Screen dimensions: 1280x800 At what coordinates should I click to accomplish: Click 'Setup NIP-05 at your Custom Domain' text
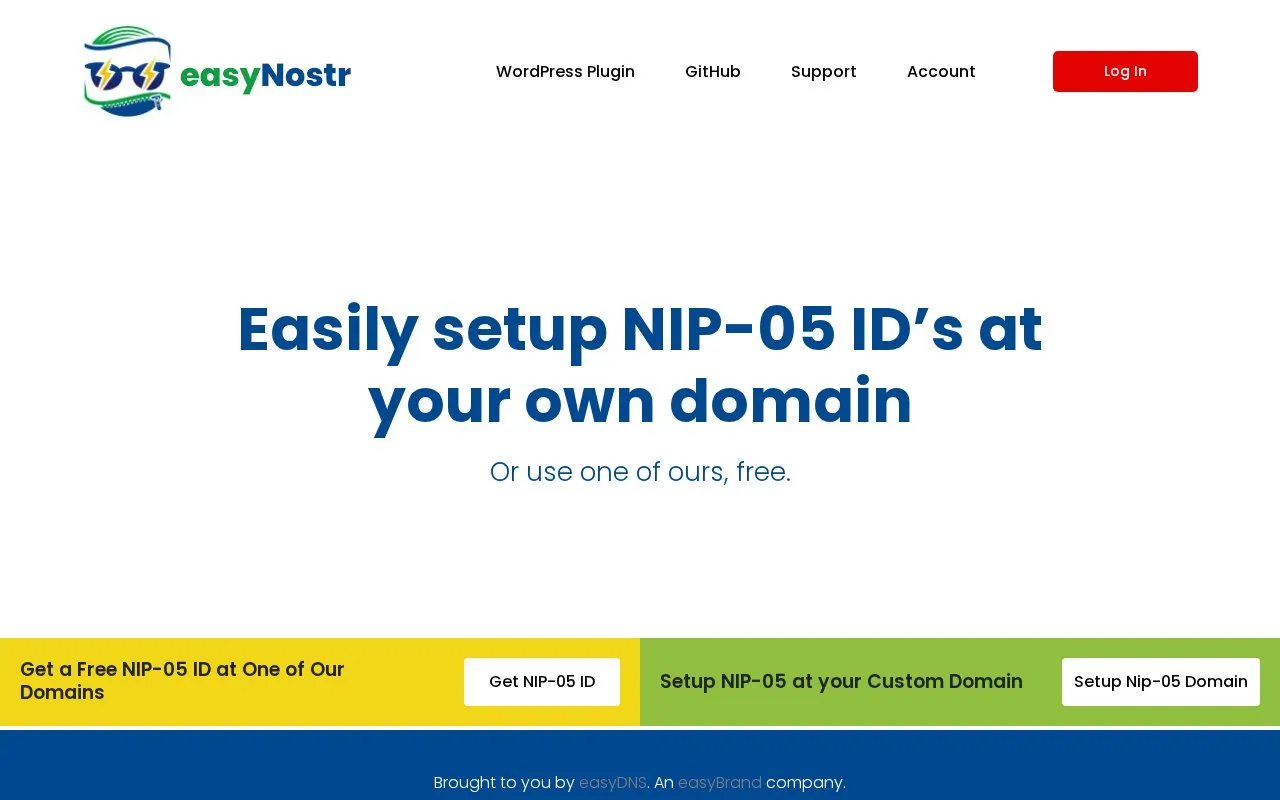[841, 681]
